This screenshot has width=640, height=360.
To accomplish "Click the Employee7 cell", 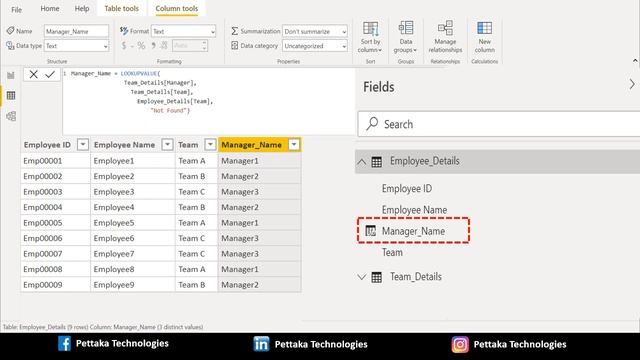I will [x=133, y=254].
